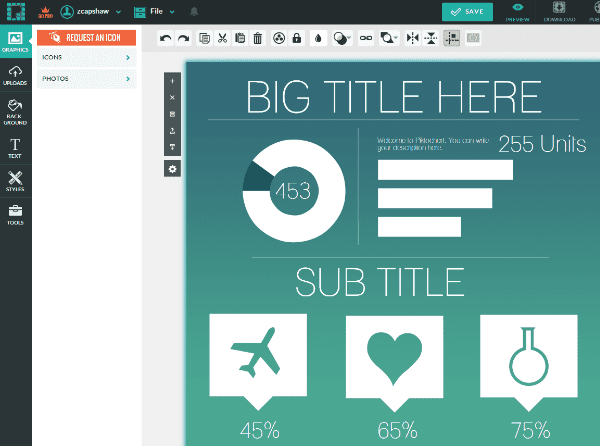This screenshot has width=600, height=446.
Task: Open the Graphics sidebar tab
Action: pyautogui.click(x=15, y=42)
